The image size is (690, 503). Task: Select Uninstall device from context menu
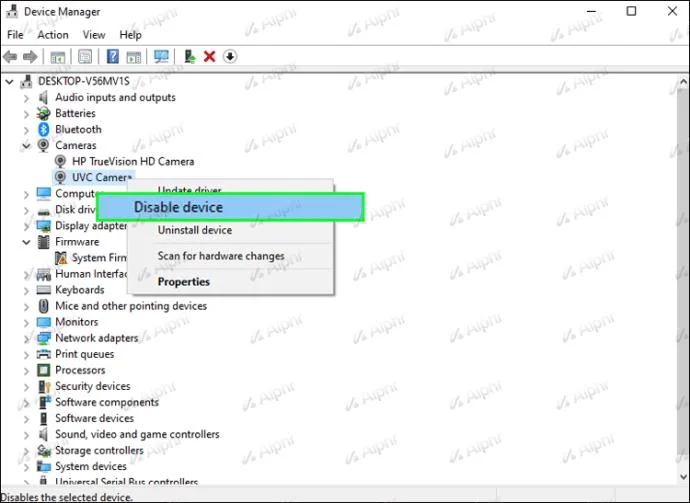[x=195, y=230]
